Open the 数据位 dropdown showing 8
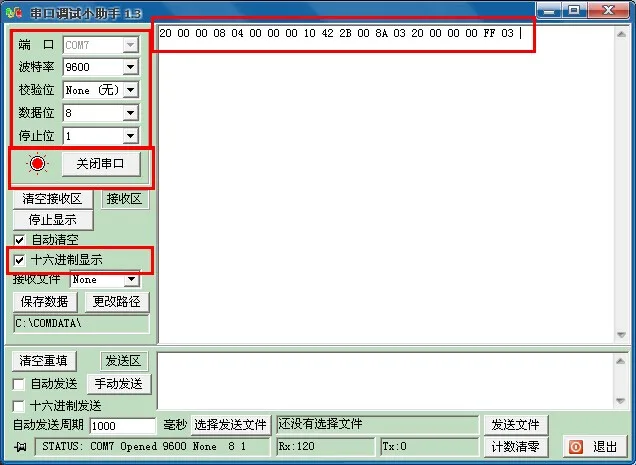Image resolution: width=636 pixels, height=465 pixels. click(x=131, y=113)
